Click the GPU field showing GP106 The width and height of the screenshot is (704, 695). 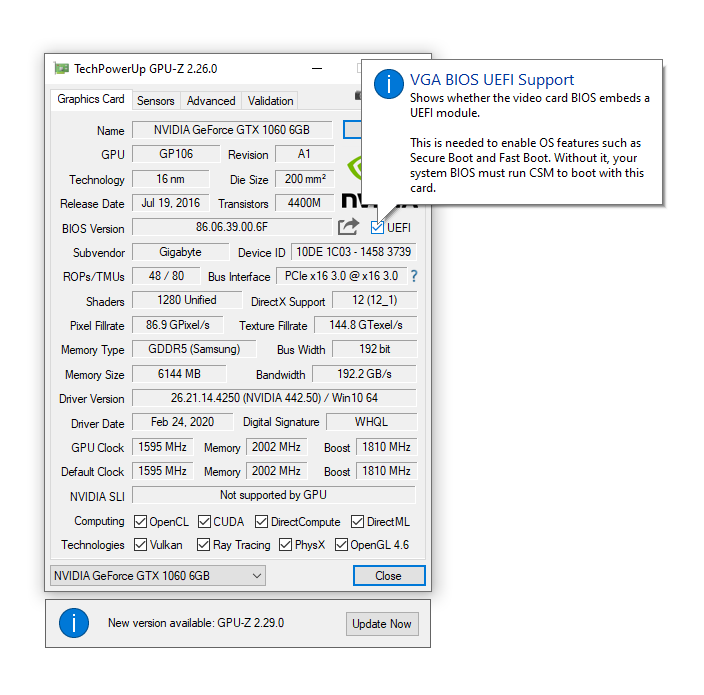[176, 154]
